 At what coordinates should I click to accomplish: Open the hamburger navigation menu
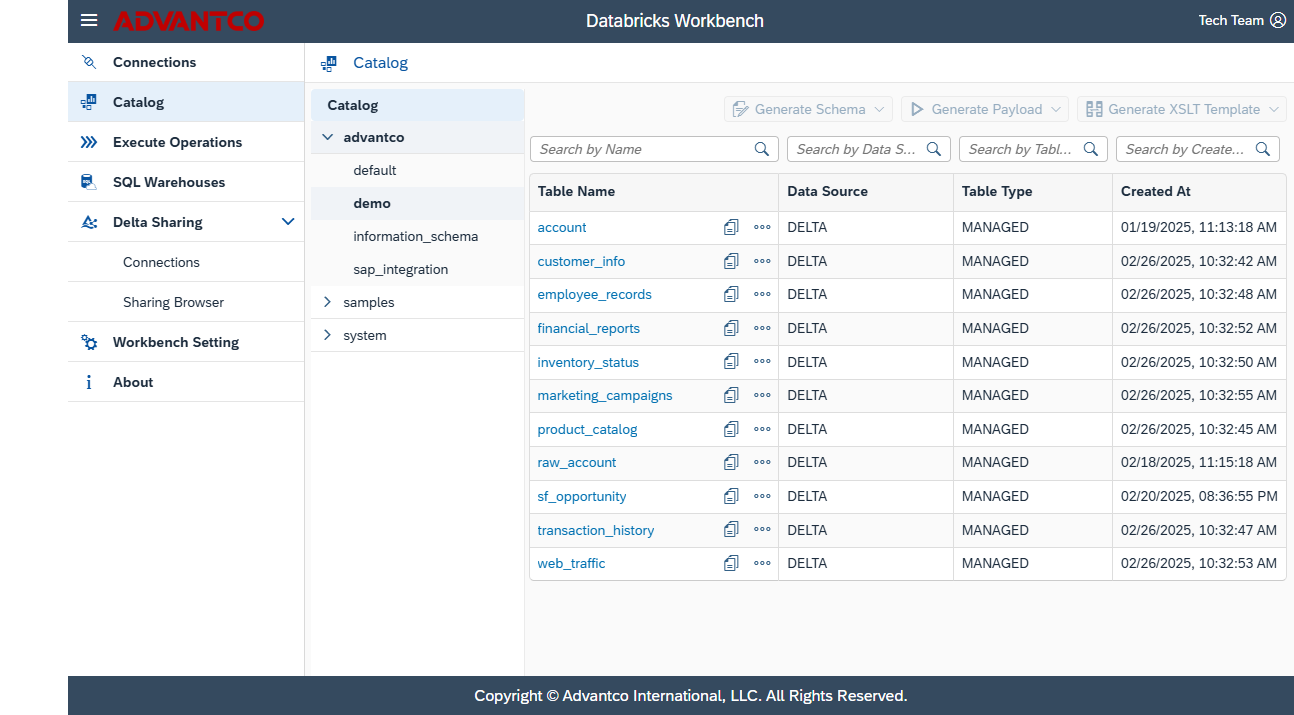pos(89,20)
